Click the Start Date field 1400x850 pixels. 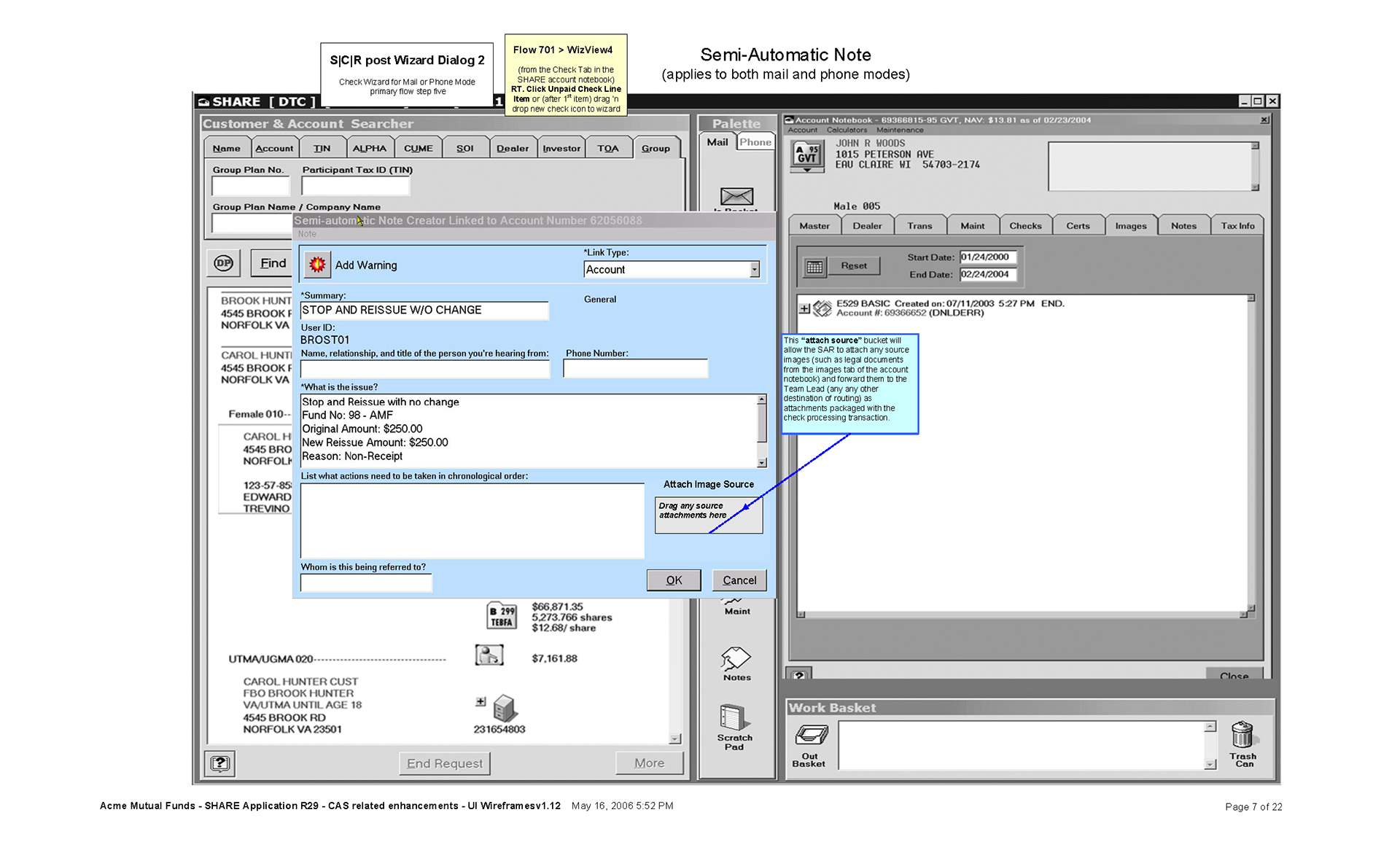tap(987, 257)
